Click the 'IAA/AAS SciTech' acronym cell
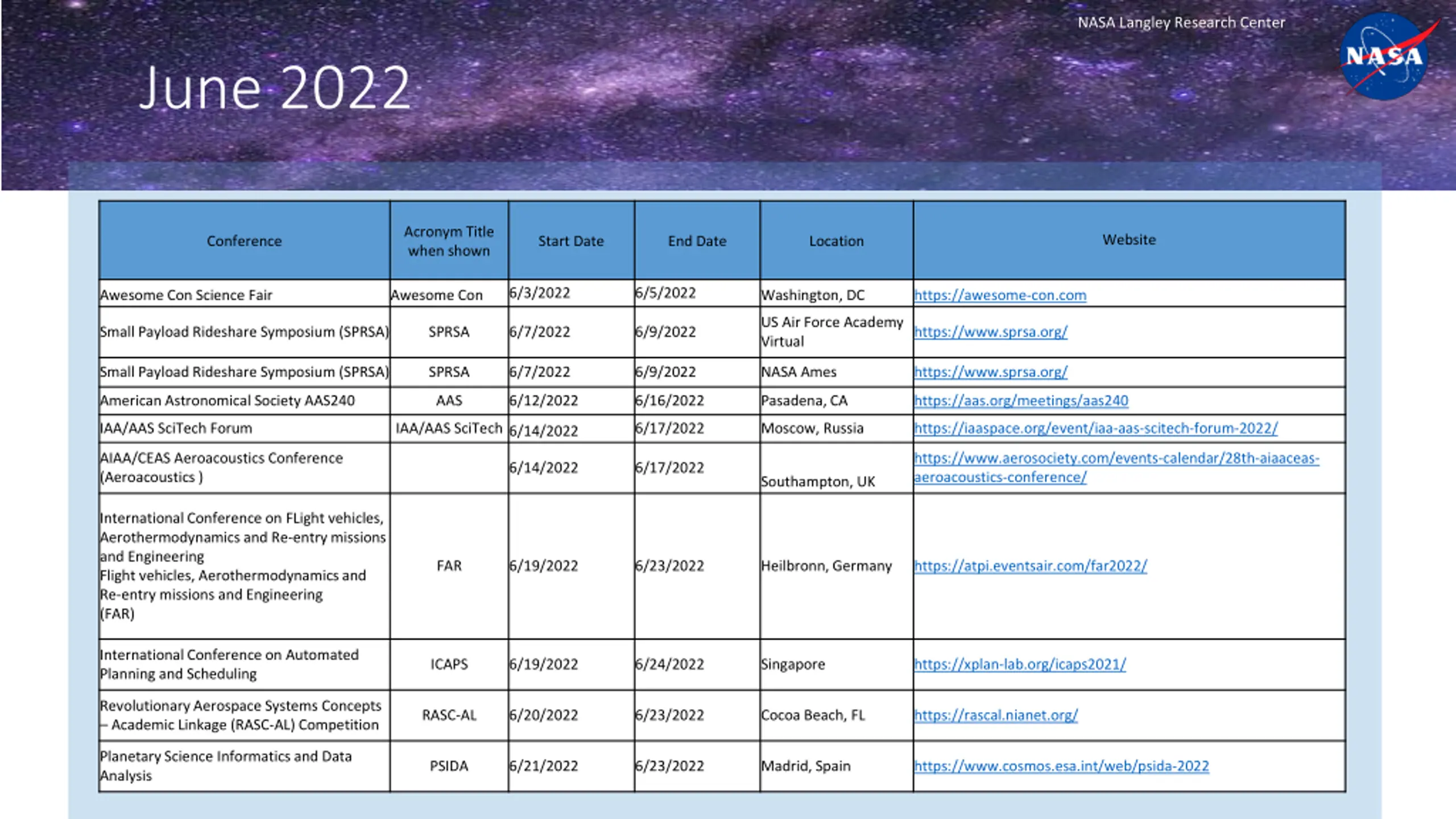The width and height of the screenshot is (1456, 819). (449, 428)
